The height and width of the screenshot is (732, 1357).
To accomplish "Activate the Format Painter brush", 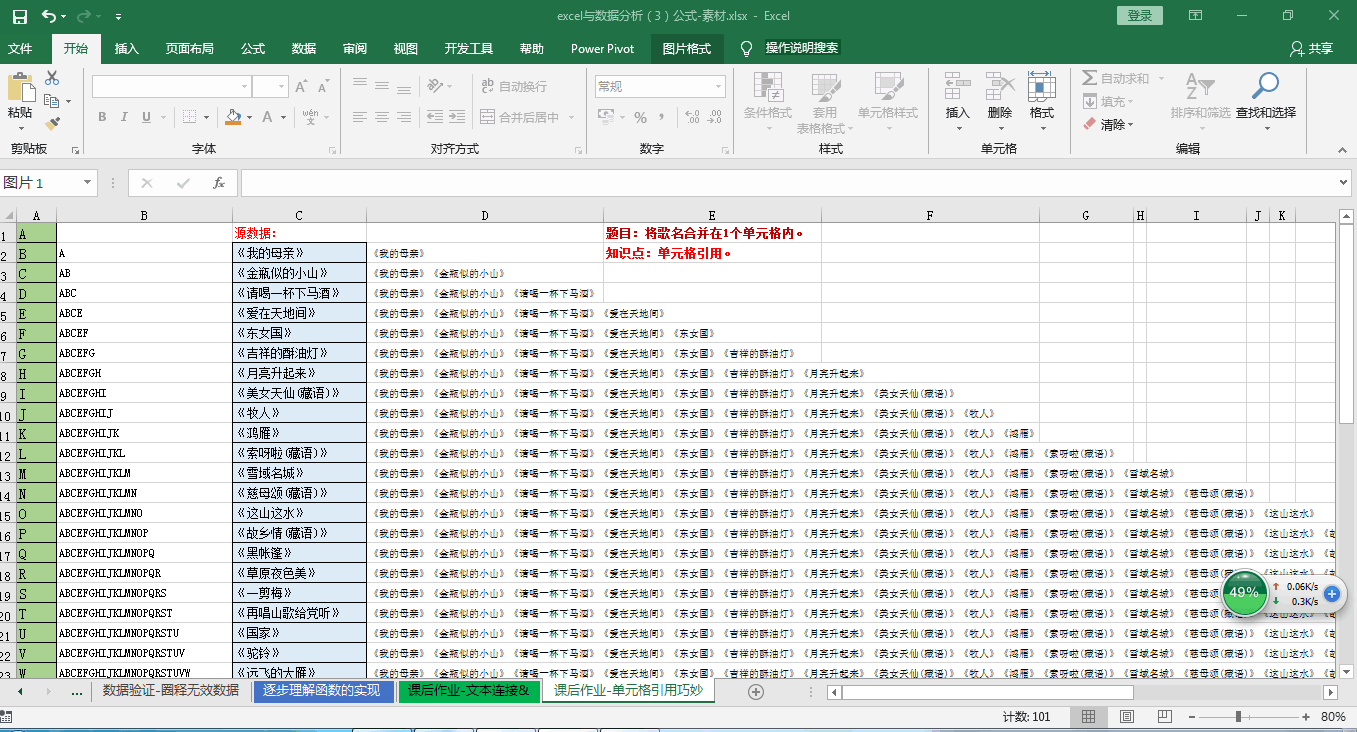I will [x=52, y=124].
